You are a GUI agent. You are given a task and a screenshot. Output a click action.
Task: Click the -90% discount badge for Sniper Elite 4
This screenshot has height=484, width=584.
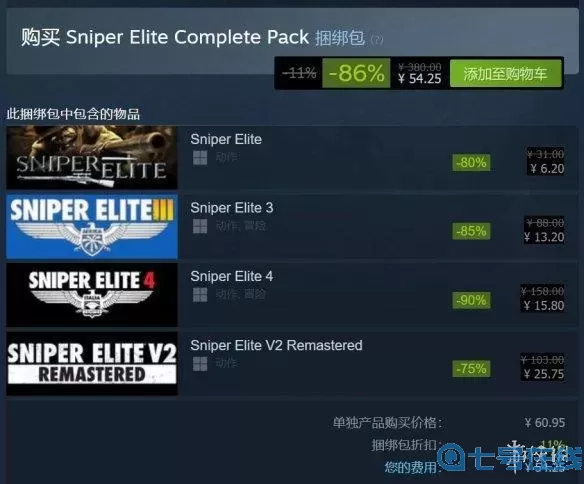[x=471, y=300]
